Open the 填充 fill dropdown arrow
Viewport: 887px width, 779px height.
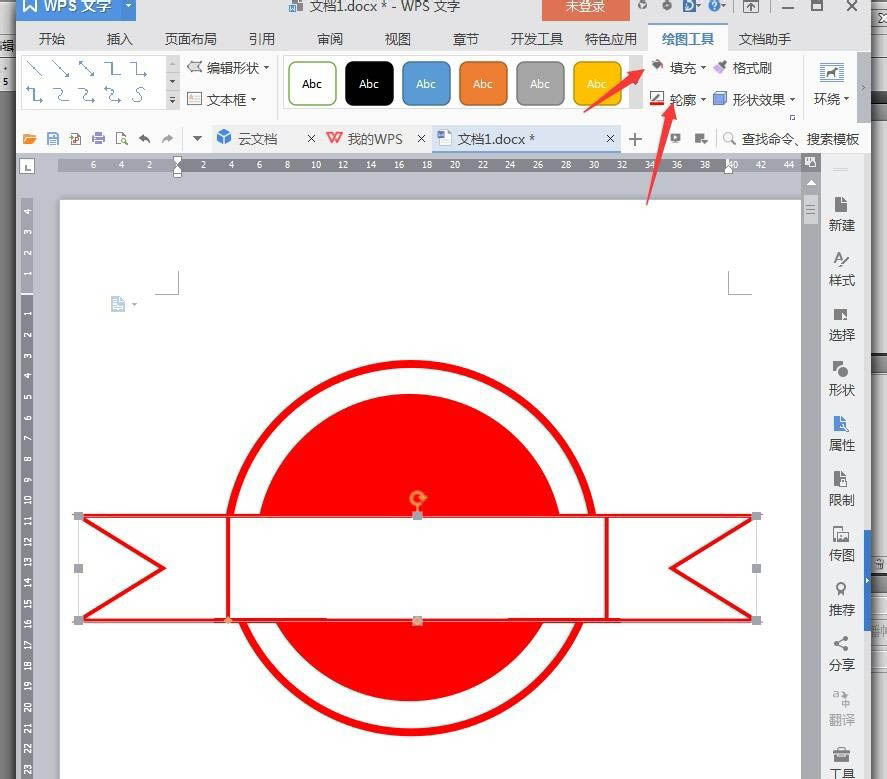point(704,67)
